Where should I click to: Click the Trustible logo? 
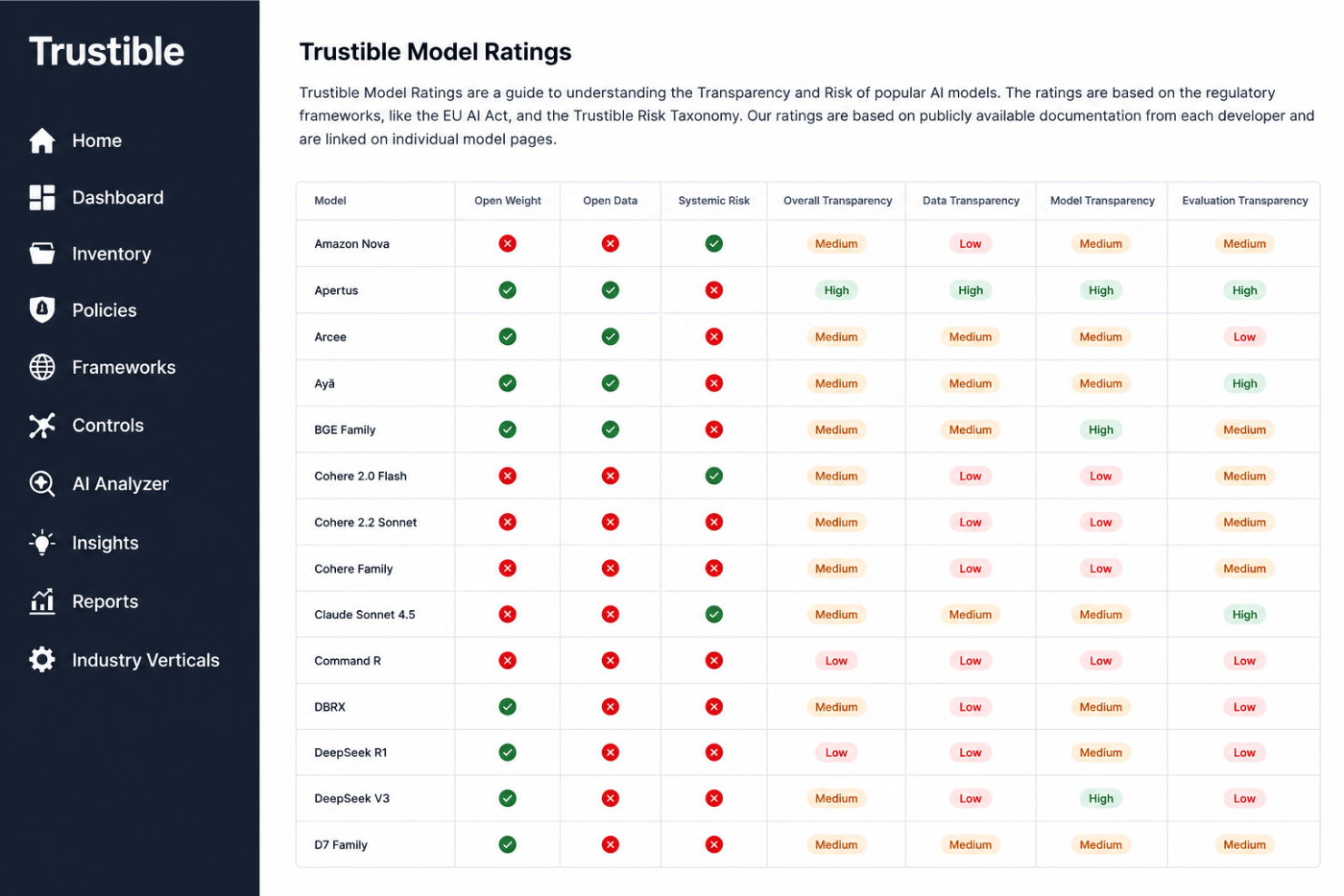tap(106, 52)
